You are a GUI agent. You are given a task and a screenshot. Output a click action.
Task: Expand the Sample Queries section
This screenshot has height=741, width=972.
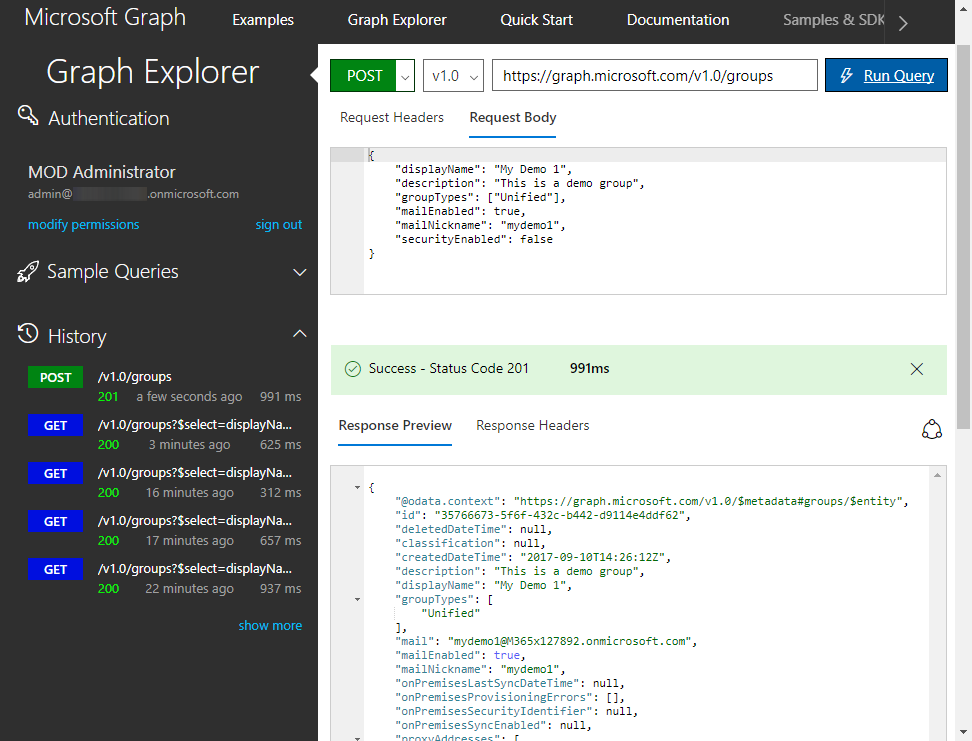299,272
